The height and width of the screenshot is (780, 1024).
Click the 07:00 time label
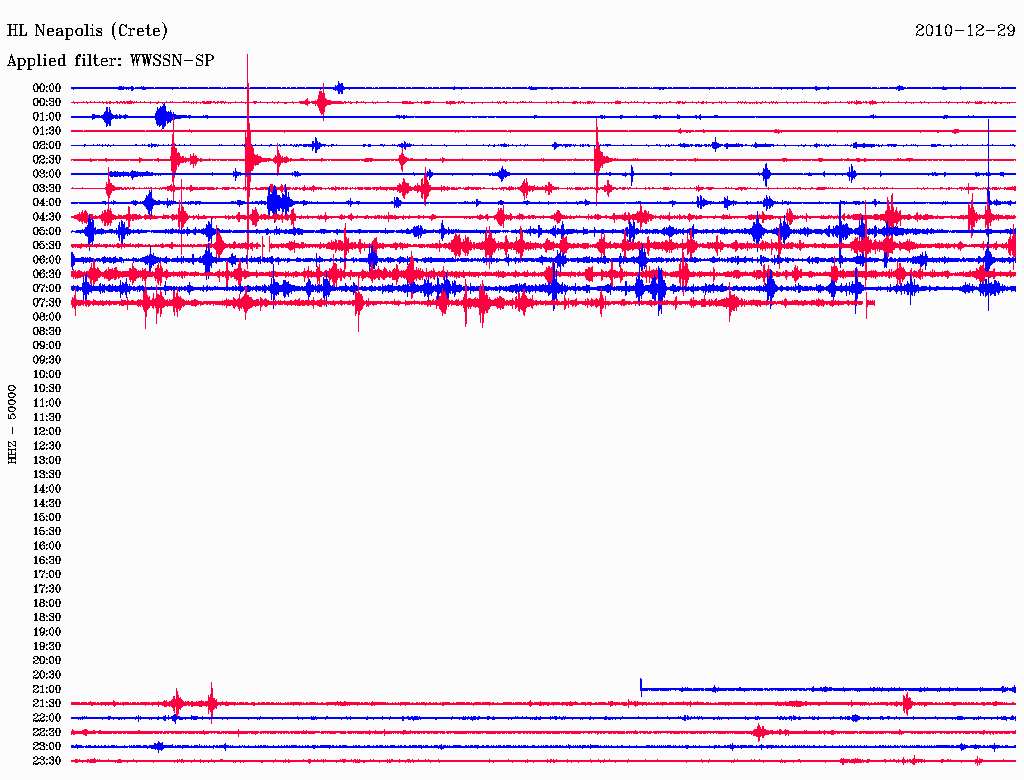pos(47,288)
